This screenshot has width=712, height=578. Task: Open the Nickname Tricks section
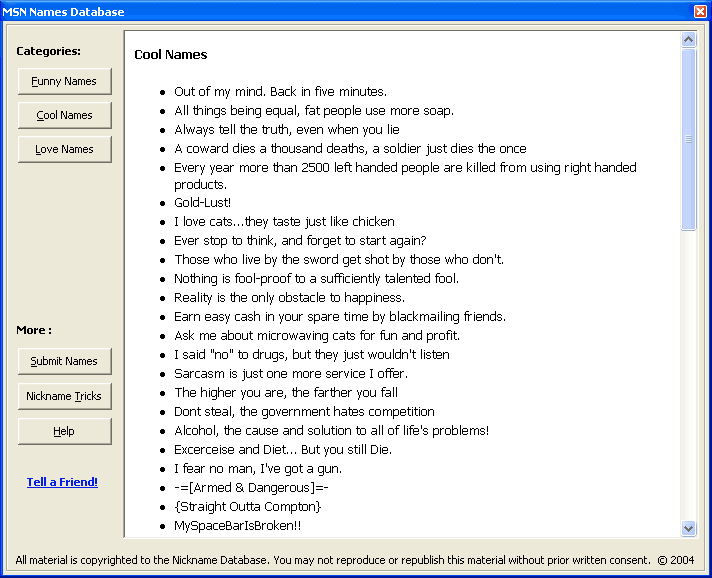[64, 396]
